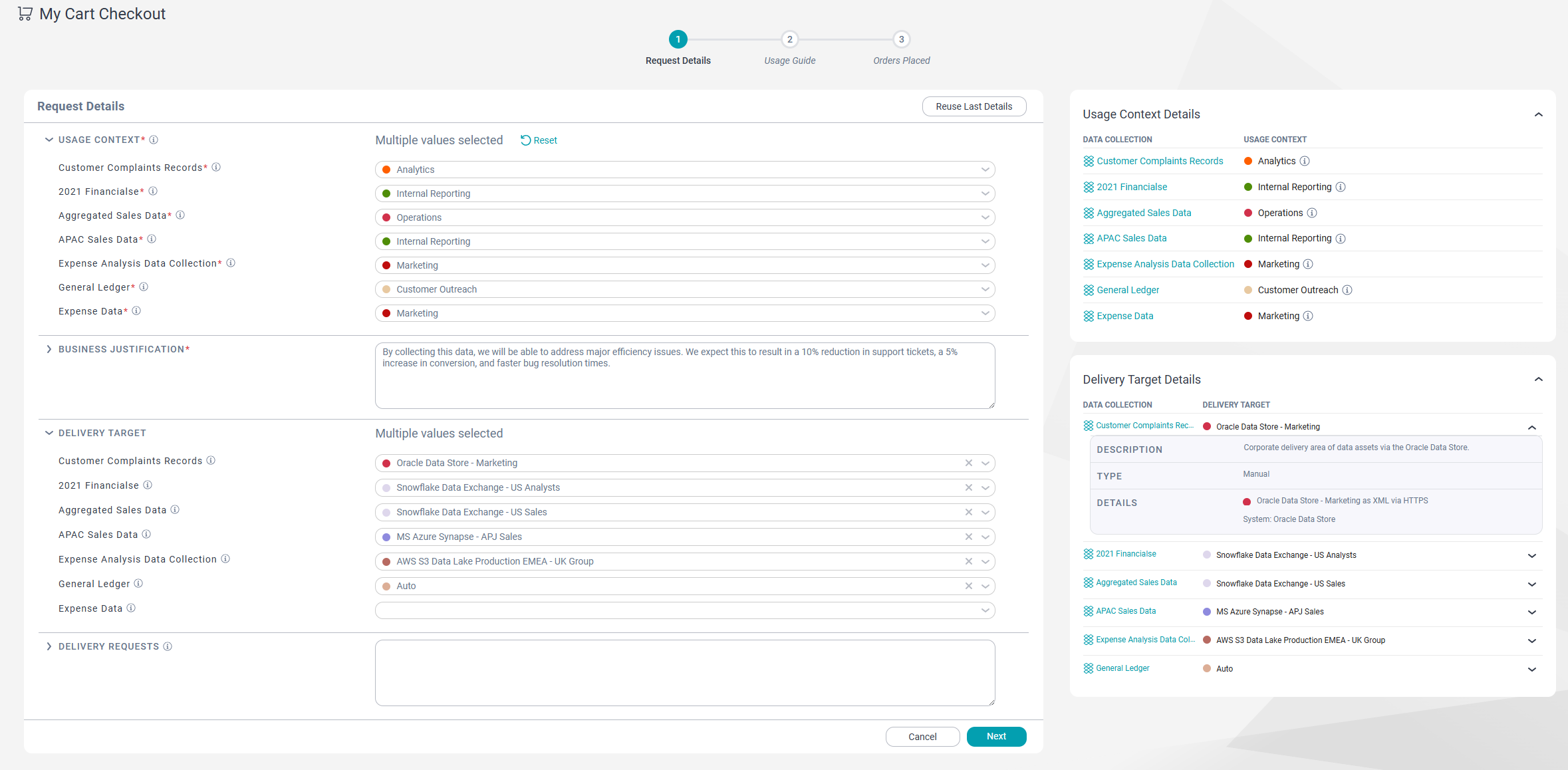This screenshot has width=1568, height=770.
Task: Expand the BUSINESS JUSTIFICATION section
Action: [x=49, y=349]
